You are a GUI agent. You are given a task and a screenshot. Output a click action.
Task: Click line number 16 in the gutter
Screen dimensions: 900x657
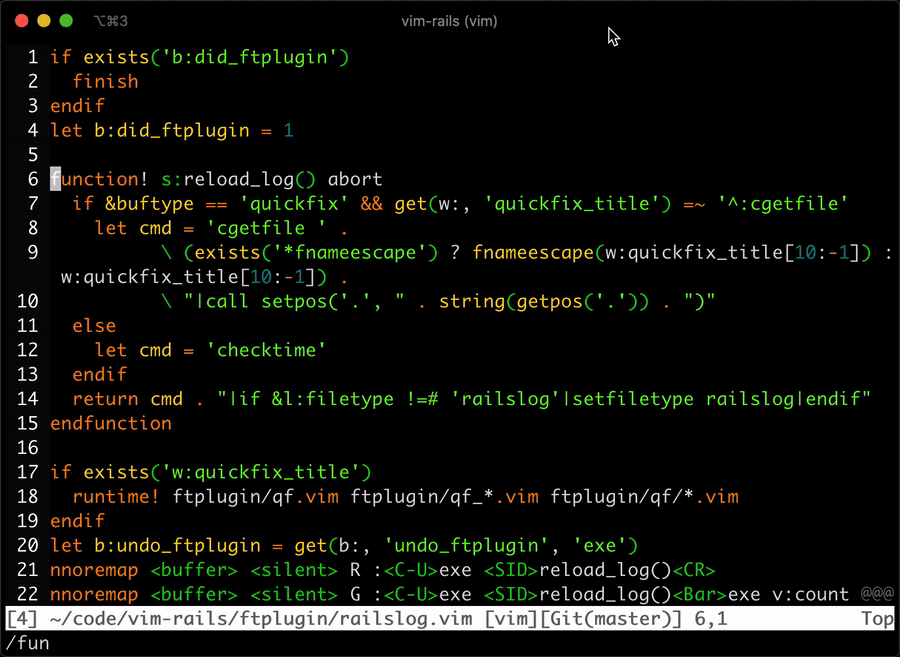point(28,448)
